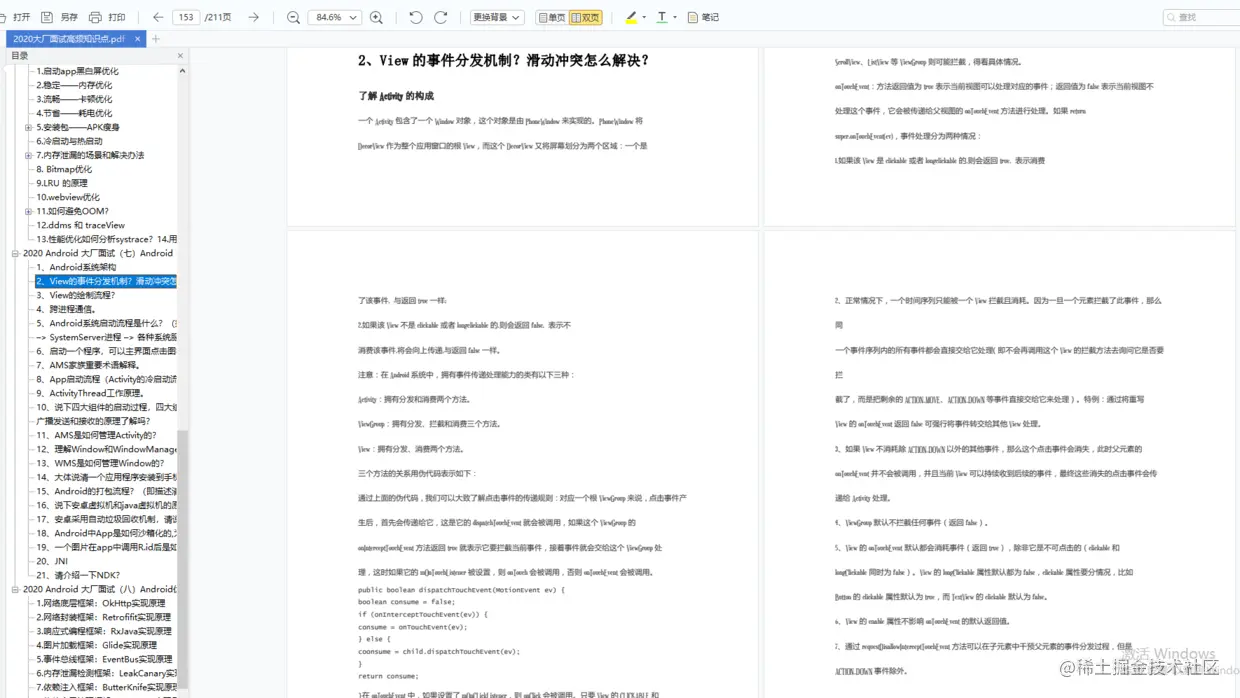Screen dimensions: 1240x698
Task: Open the 84.6% zoom level dropdown
Action: [334, 17]
